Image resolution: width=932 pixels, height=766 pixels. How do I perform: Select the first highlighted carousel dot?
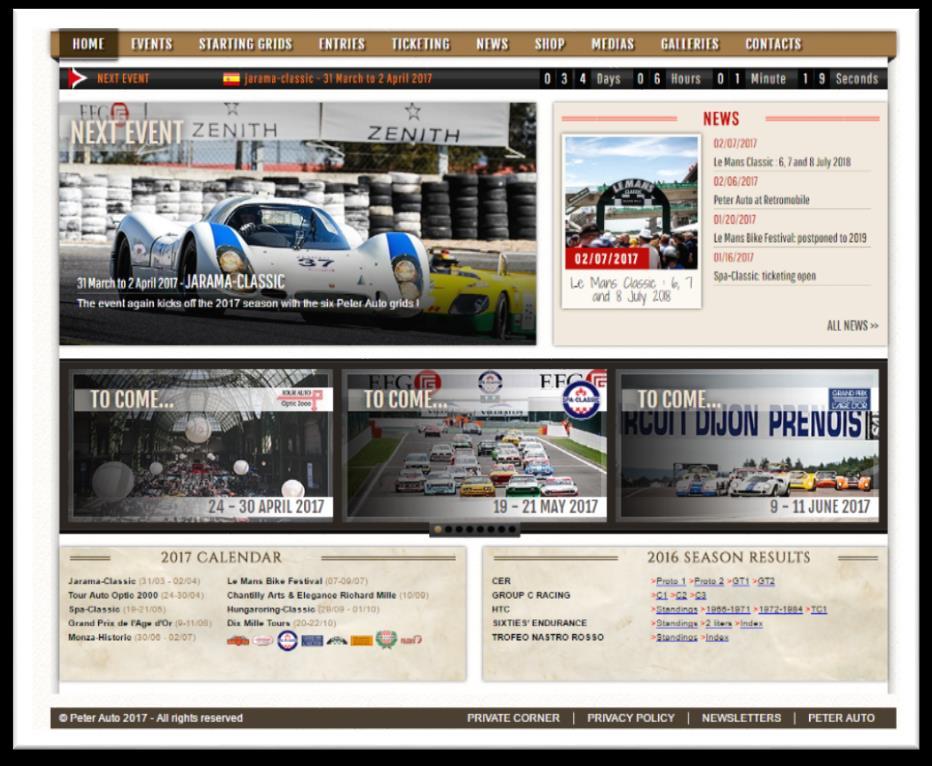click(x=438, y=529)
